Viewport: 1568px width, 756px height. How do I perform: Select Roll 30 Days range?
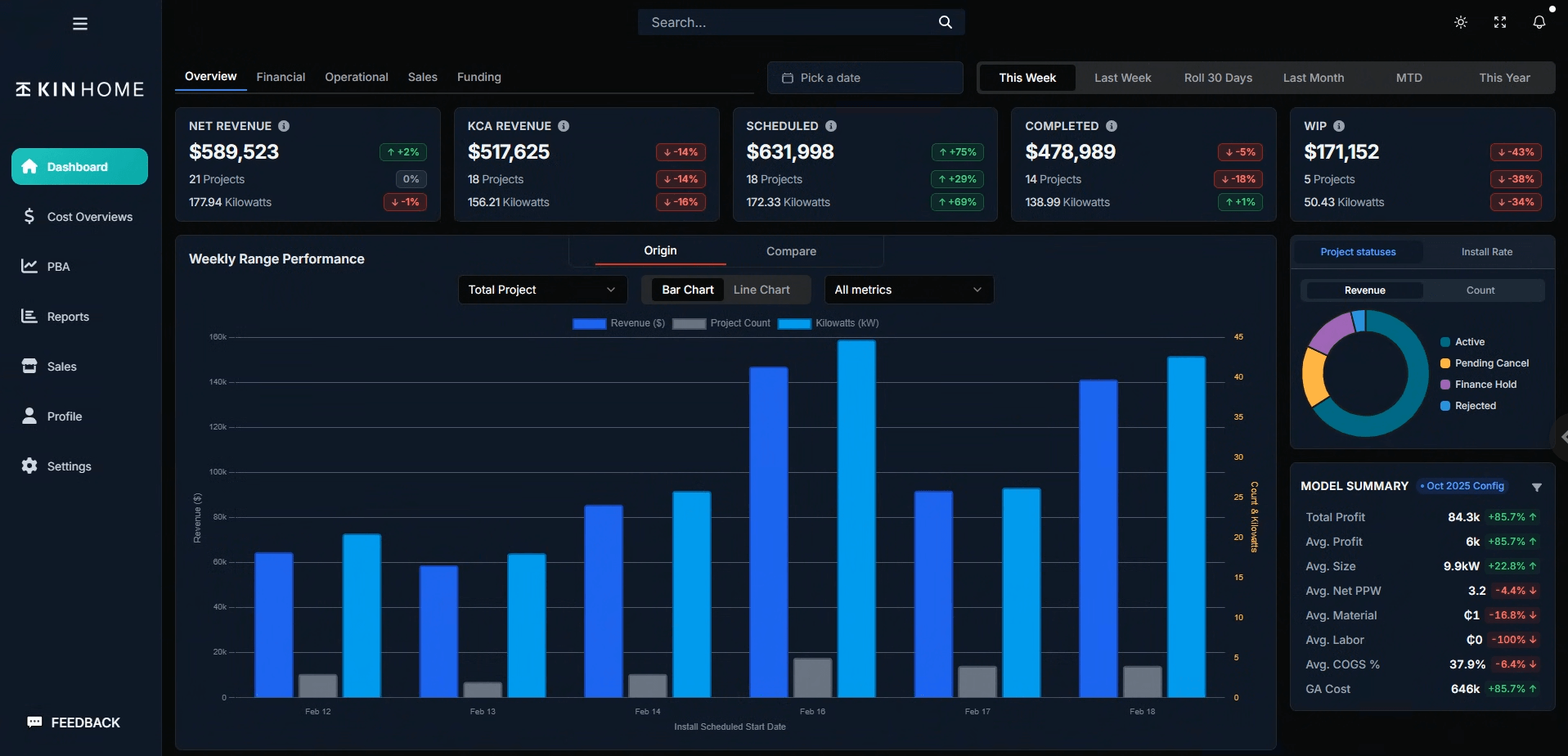pyautogui.click(x=1218, y=78)
